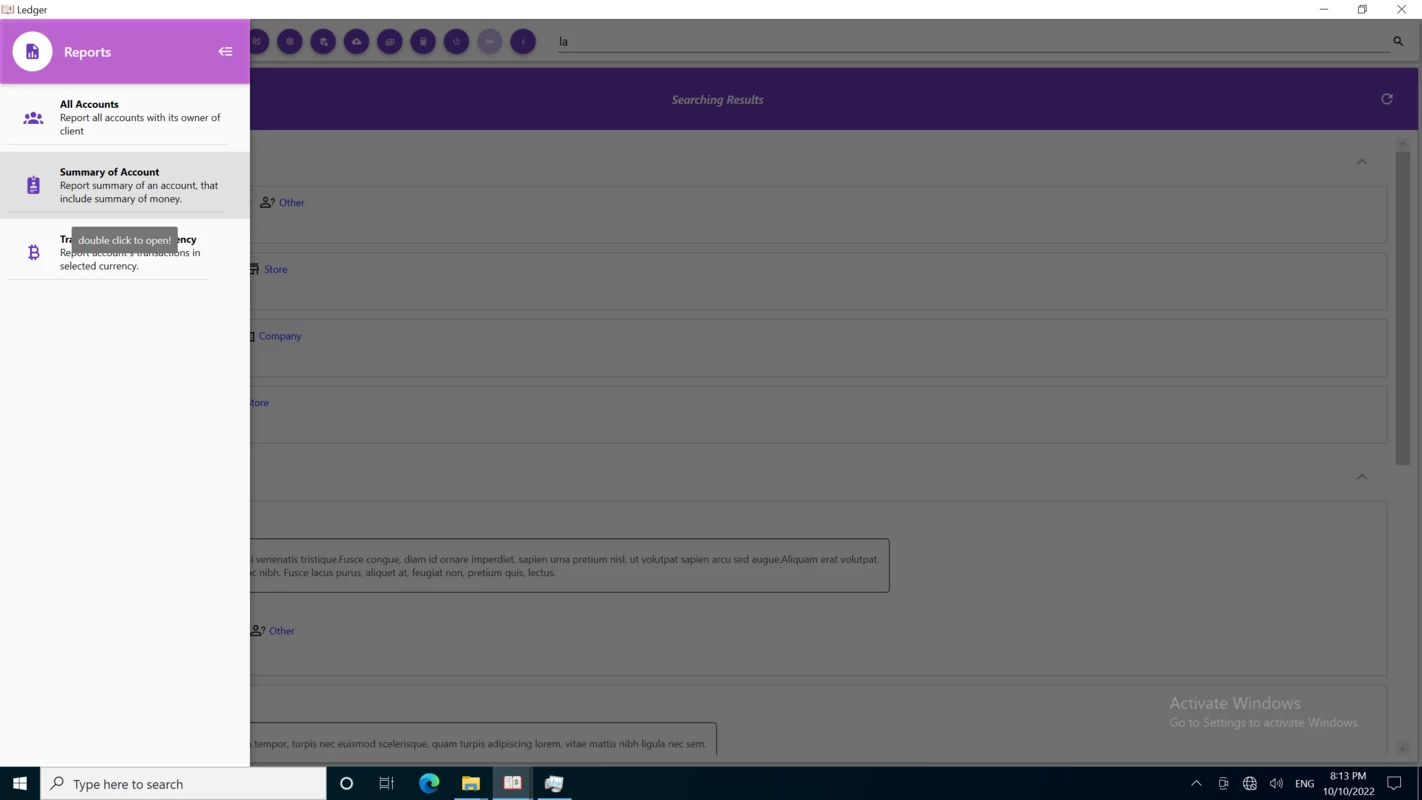The image size is (1422, 800).
Task: Select the All Accounts report
Action: click(125, 118)
